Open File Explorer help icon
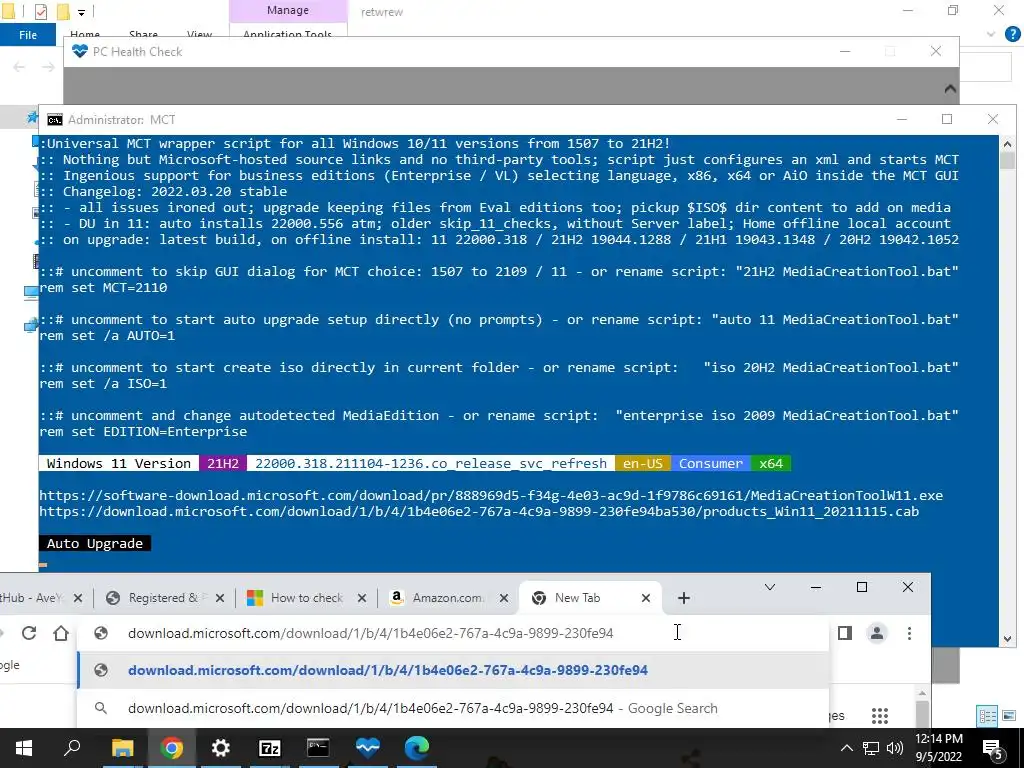The width and height of the screenshot is (1024, 768). click(x=1012, y=34)
